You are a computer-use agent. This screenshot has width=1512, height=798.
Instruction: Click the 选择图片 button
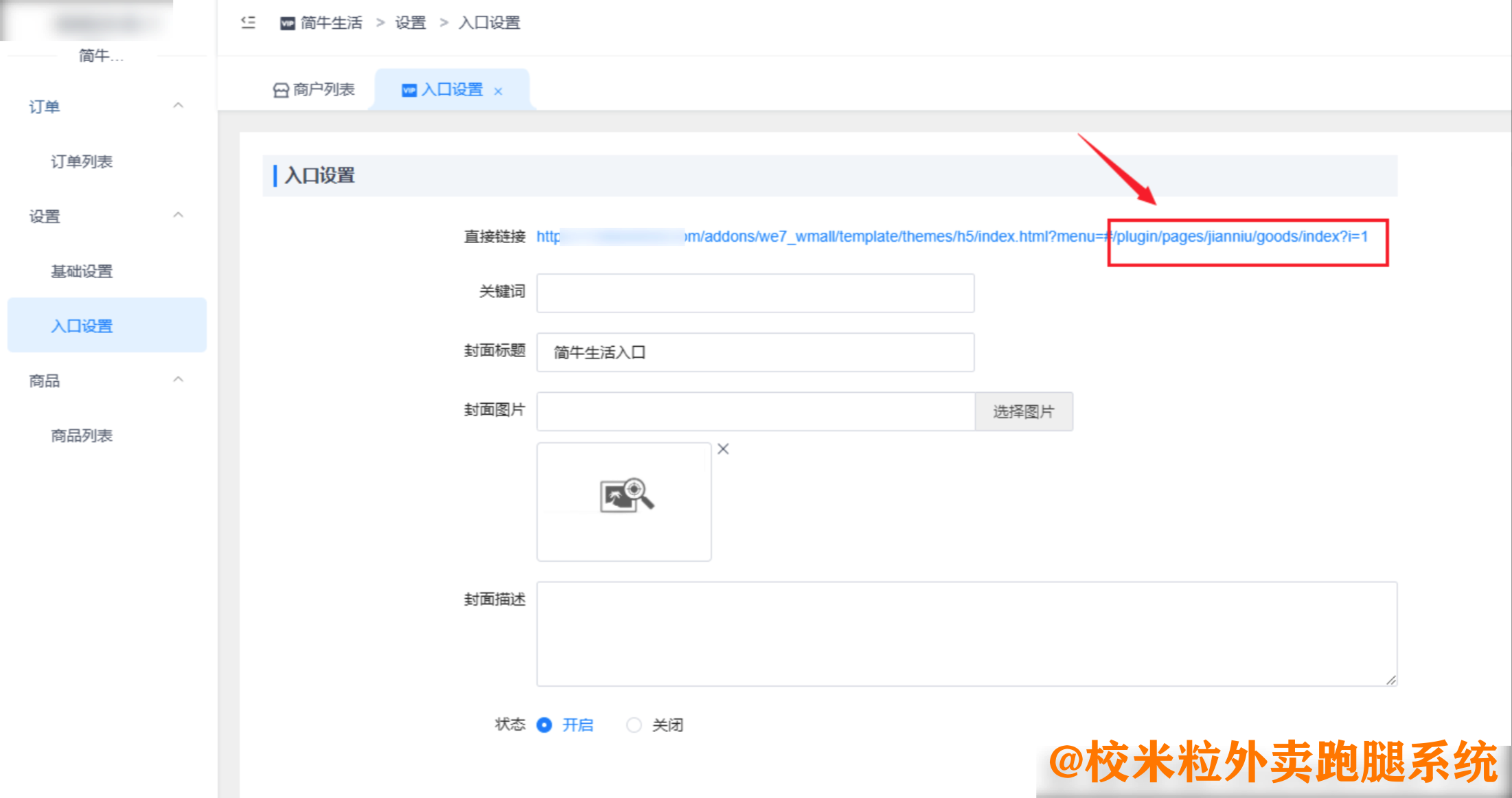[x=1024, y=411]
